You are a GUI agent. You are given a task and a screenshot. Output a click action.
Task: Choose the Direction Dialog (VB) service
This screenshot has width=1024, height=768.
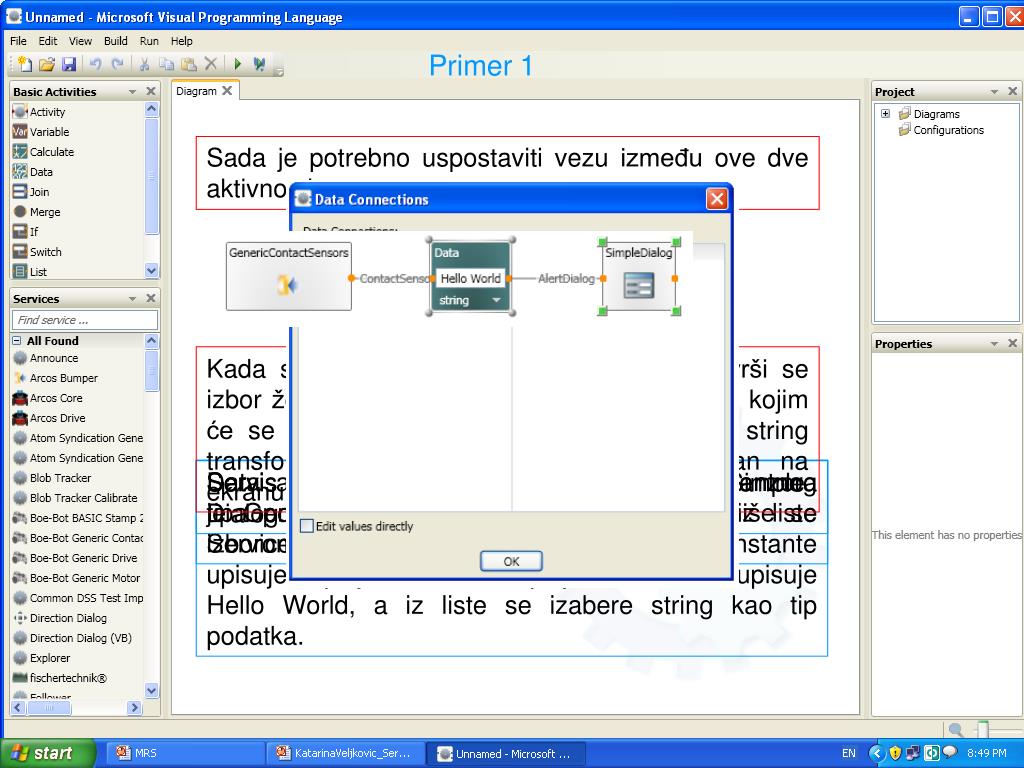tap(72, 638)
